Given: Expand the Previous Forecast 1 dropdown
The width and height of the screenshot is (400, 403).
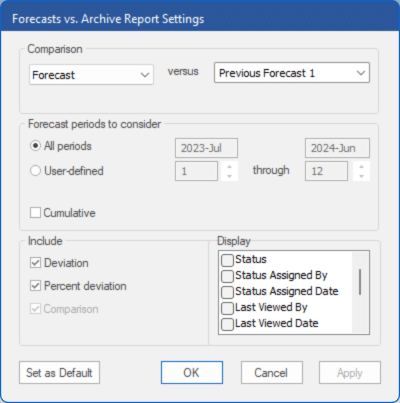Looking at the screenshot, I should click(292, 73).
